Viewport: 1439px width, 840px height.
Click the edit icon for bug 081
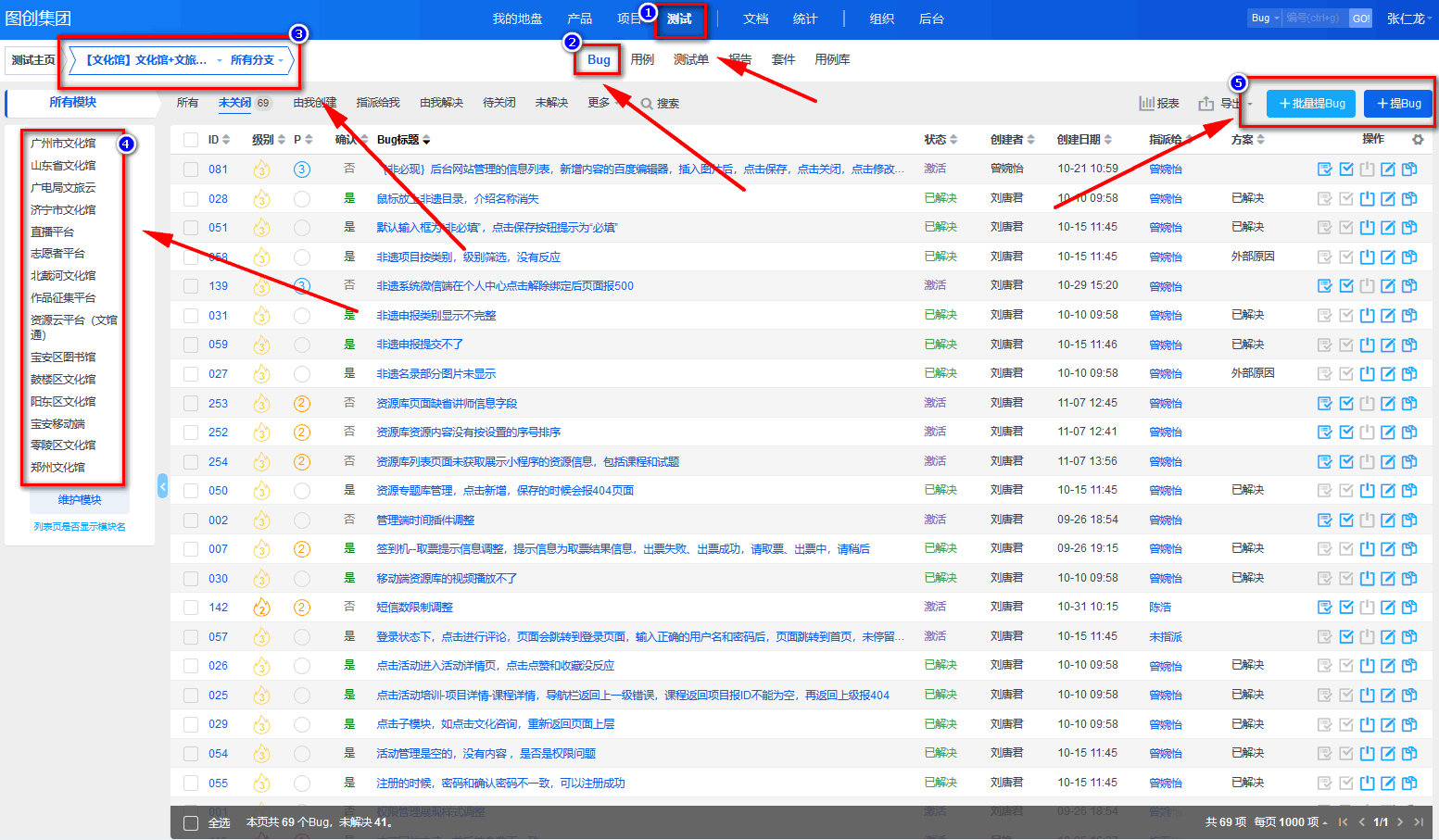(x=1388, y=169)
